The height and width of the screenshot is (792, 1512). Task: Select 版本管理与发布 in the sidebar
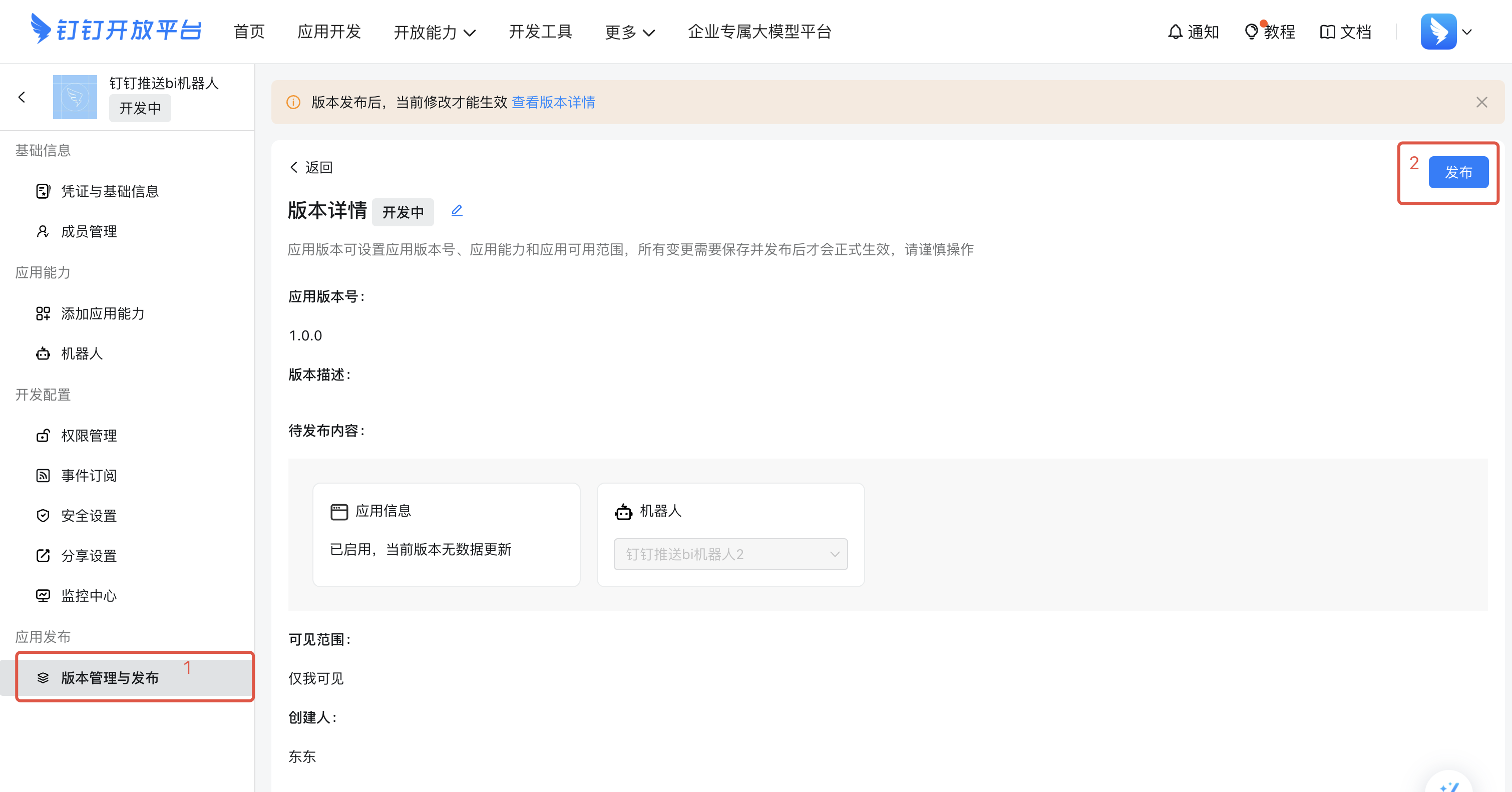[x=109, y=677]
